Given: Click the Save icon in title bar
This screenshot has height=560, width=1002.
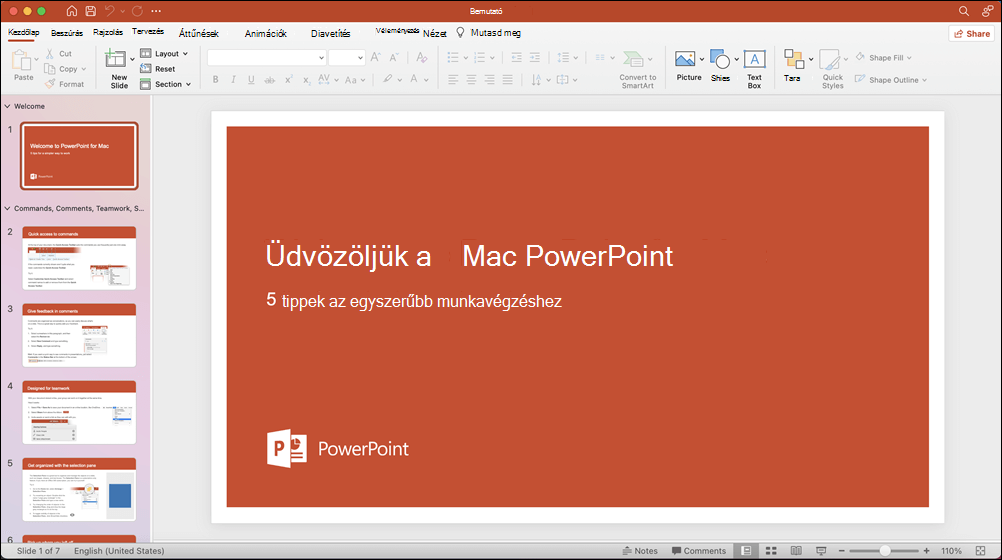Looking at the screenshot, I should [x=91, y=11].
